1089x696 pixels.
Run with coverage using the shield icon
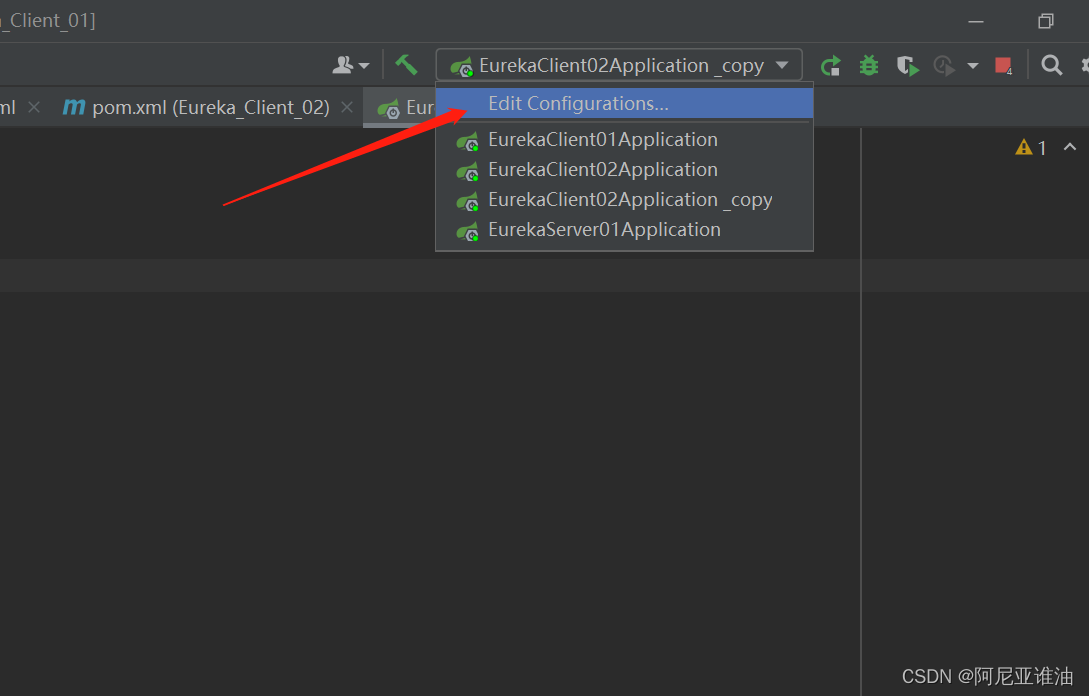pos(907,66)
